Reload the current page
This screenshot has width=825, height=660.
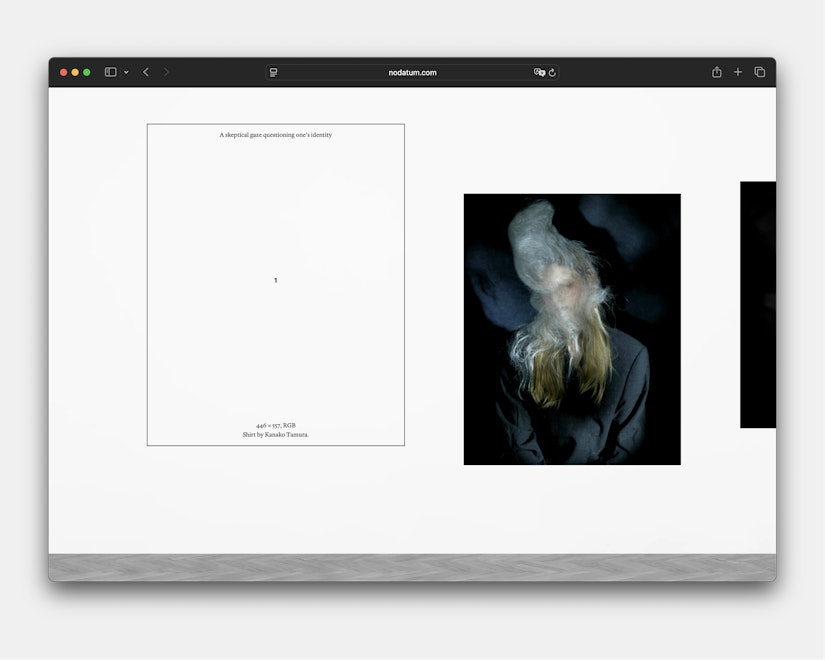[x=552, y=72]
